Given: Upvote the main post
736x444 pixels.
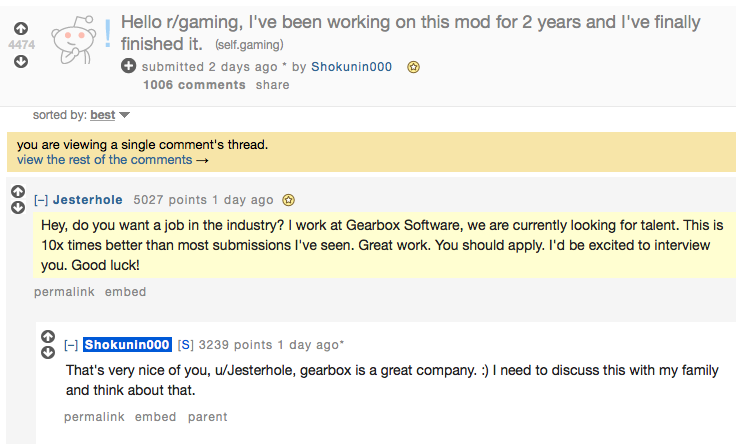Looking at the screenshot, I should pos(21,29).
